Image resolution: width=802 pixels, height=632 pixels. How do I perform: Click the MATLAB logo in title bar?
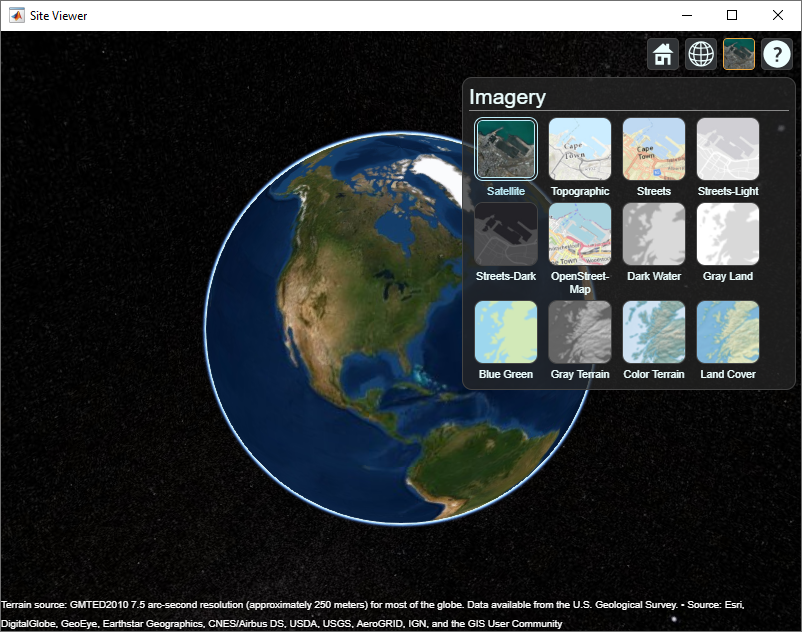[x=16, y=16]
